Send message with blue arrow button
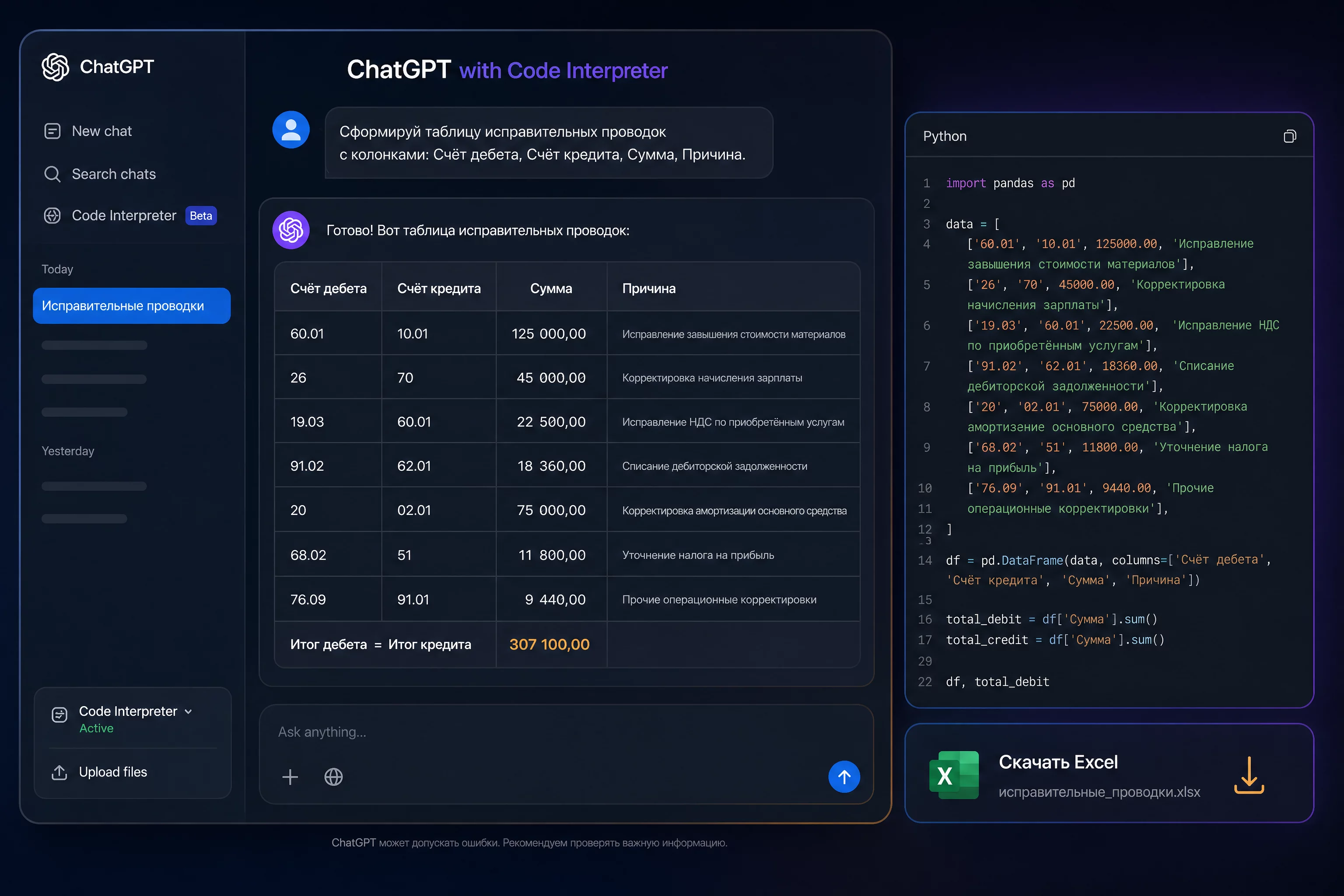Image resolution: width=1344 pixels, height=896 pixels. tap(844, 777)
